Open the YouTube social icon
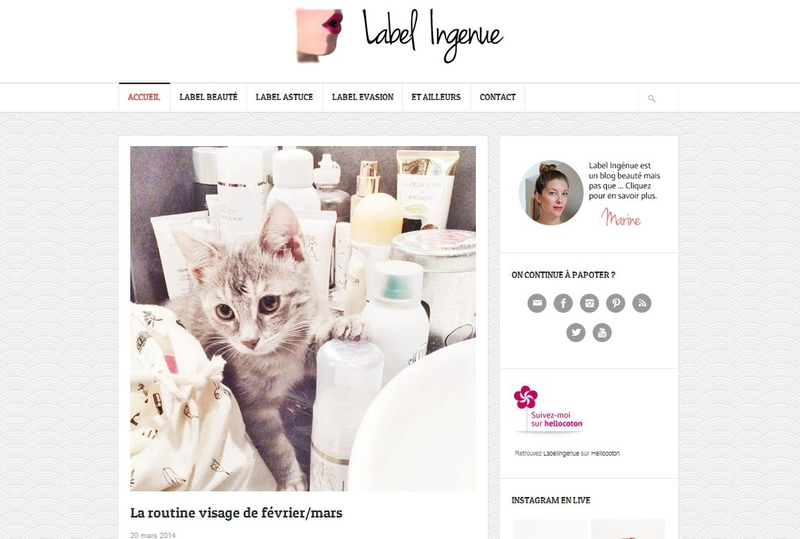Viewport: 800px width, 539px height. click(602, 333)
